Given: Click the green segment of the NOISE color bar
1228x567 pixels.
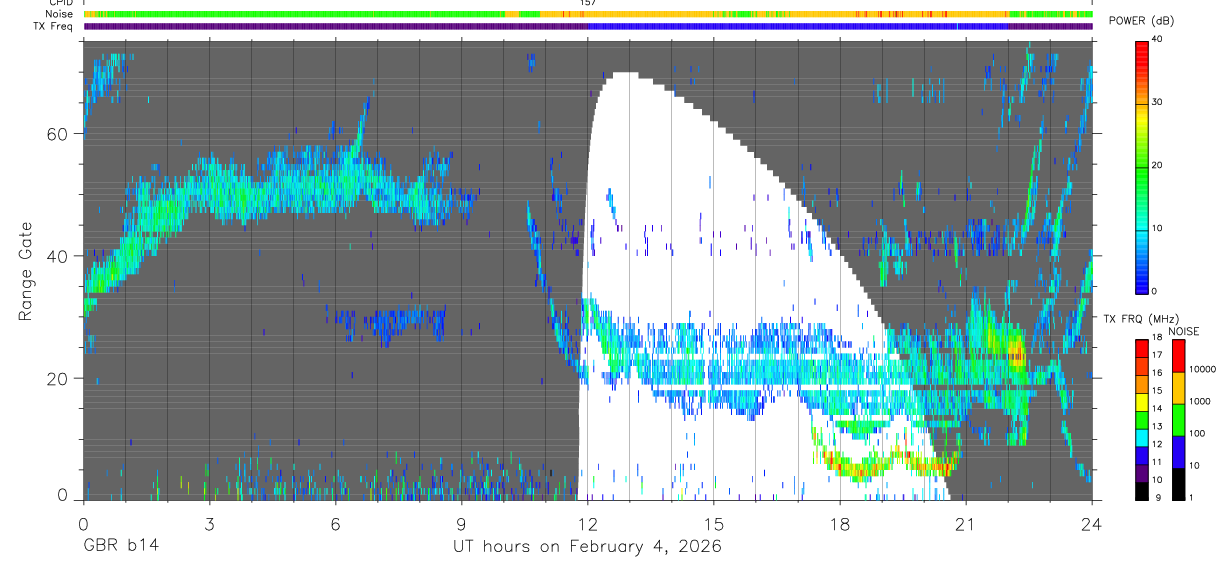Looking at the screenshot, I should [1178, 420].
